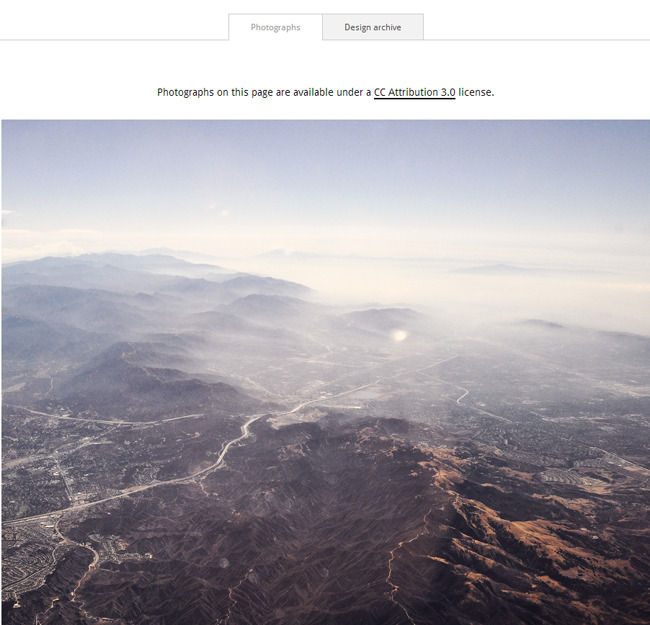
Task: Click the 'Photographs on this page' sentence start
Action: tap(203, 92)
